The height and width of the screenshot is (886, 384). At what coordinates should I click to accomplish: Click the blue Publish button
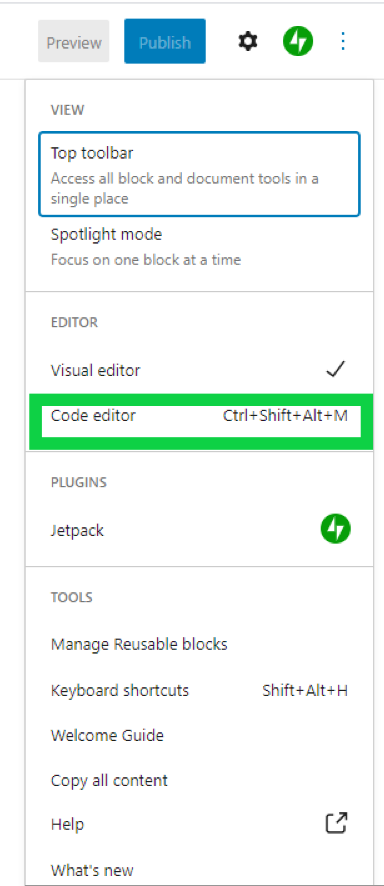click(165, 41)
